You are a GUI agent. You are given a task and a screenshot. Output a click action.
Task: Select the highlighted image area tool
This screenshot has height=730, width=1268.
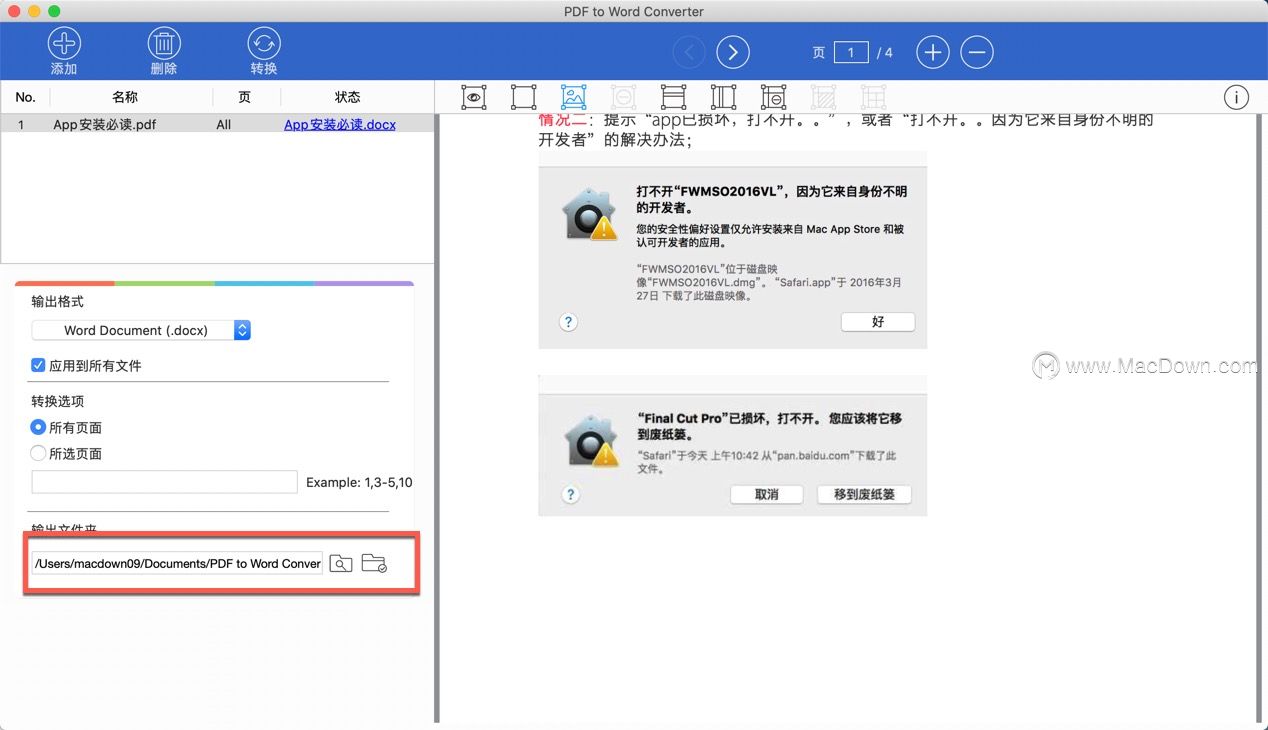tap(573, 97)
